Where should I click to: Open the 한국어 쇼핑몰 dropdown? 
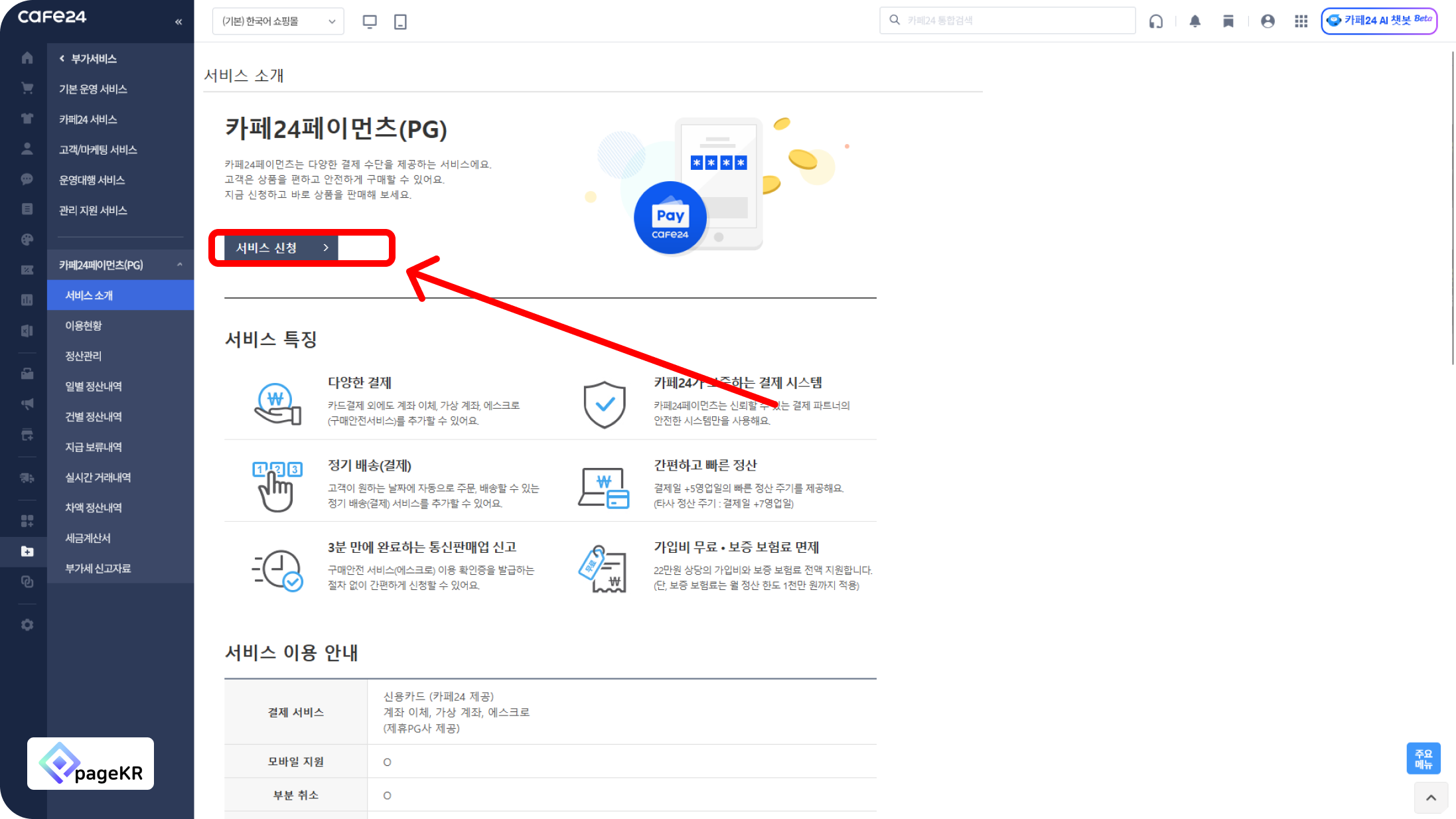pyautogui.click(x=278, y=21)
